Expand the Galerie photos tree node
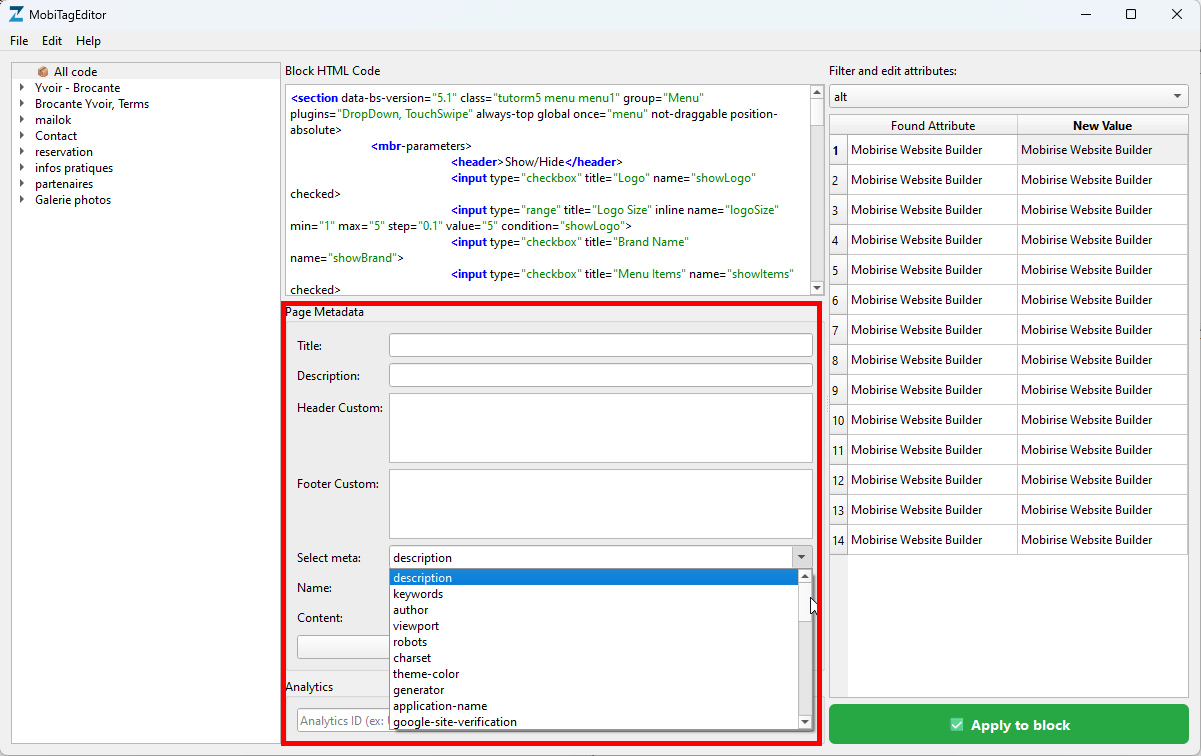The height and width of the screenshot is (756, 1201). pyautogui.click(x=22, y=200)
